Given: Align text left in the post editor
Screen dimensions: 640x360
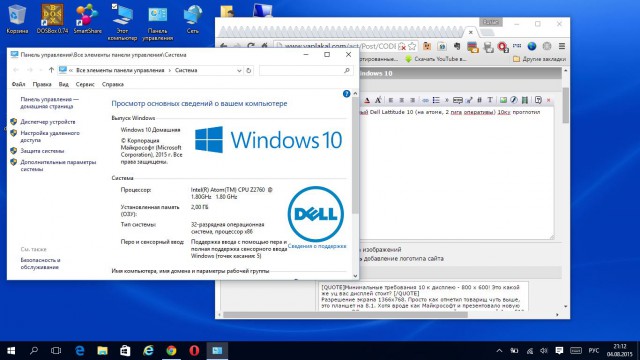Looking at the screenshot, I should pos(391,100).
